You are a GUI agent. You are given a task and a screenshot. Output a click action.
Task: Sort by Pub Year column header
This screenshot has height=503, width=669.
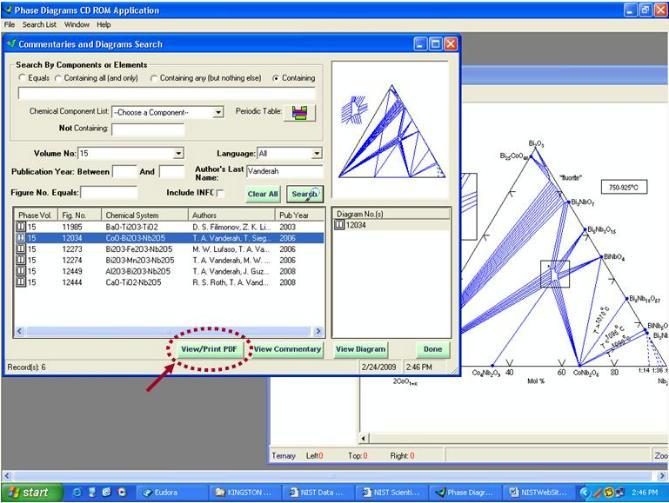[x=299, y=215]
